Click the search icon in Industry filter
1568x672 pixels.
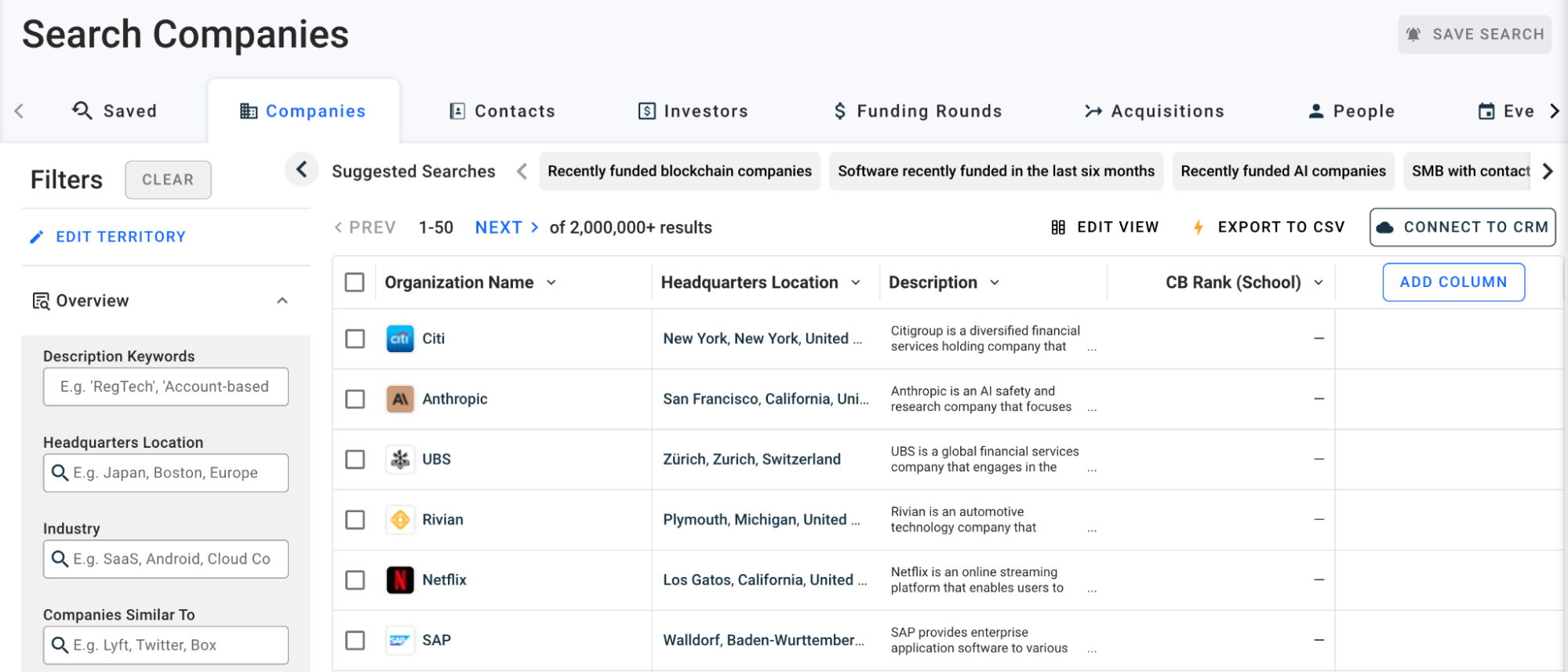60,559
